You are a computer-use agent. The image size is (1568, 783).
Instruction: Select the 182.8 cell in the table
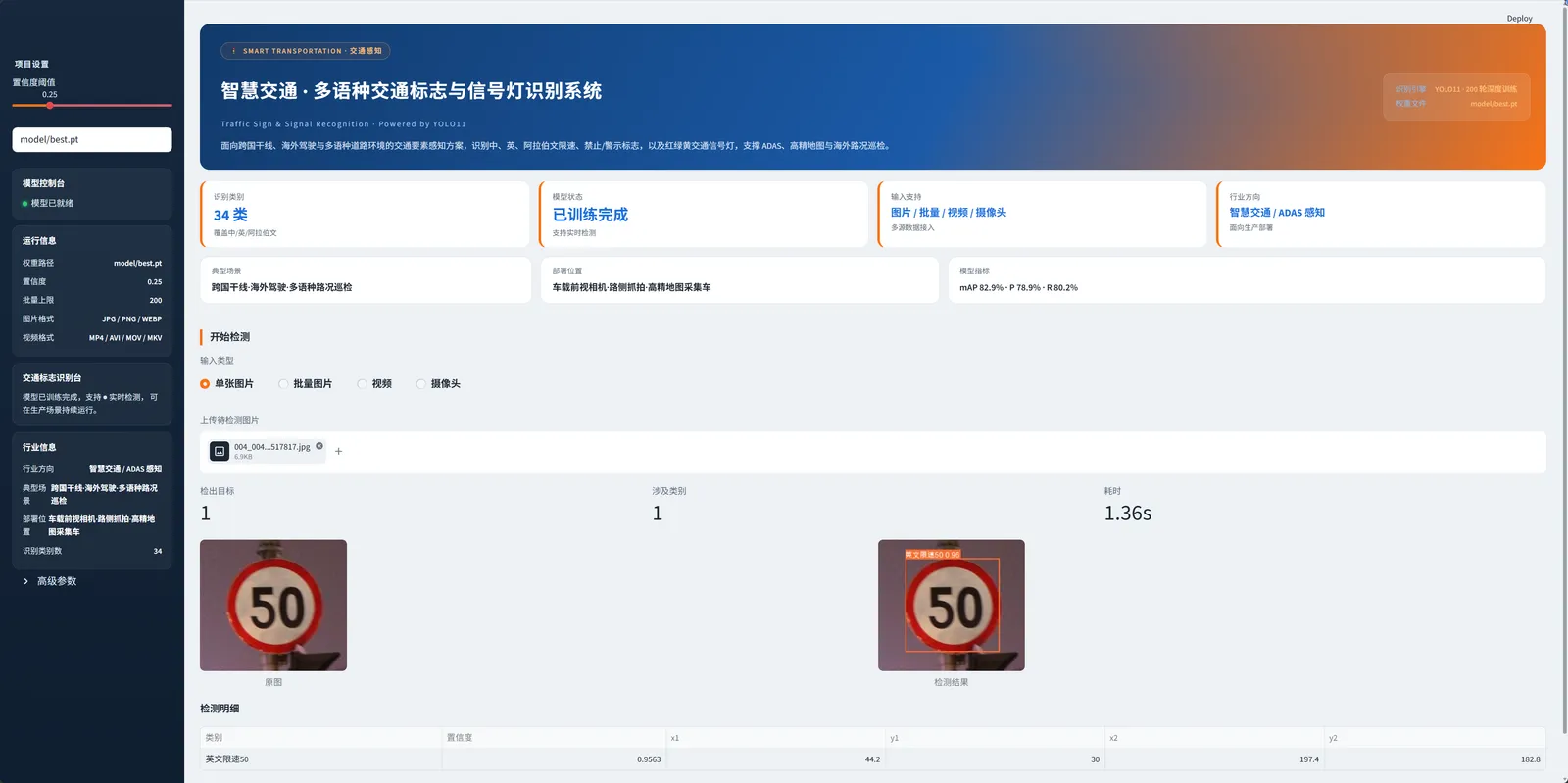click(x=1435, y=759)
